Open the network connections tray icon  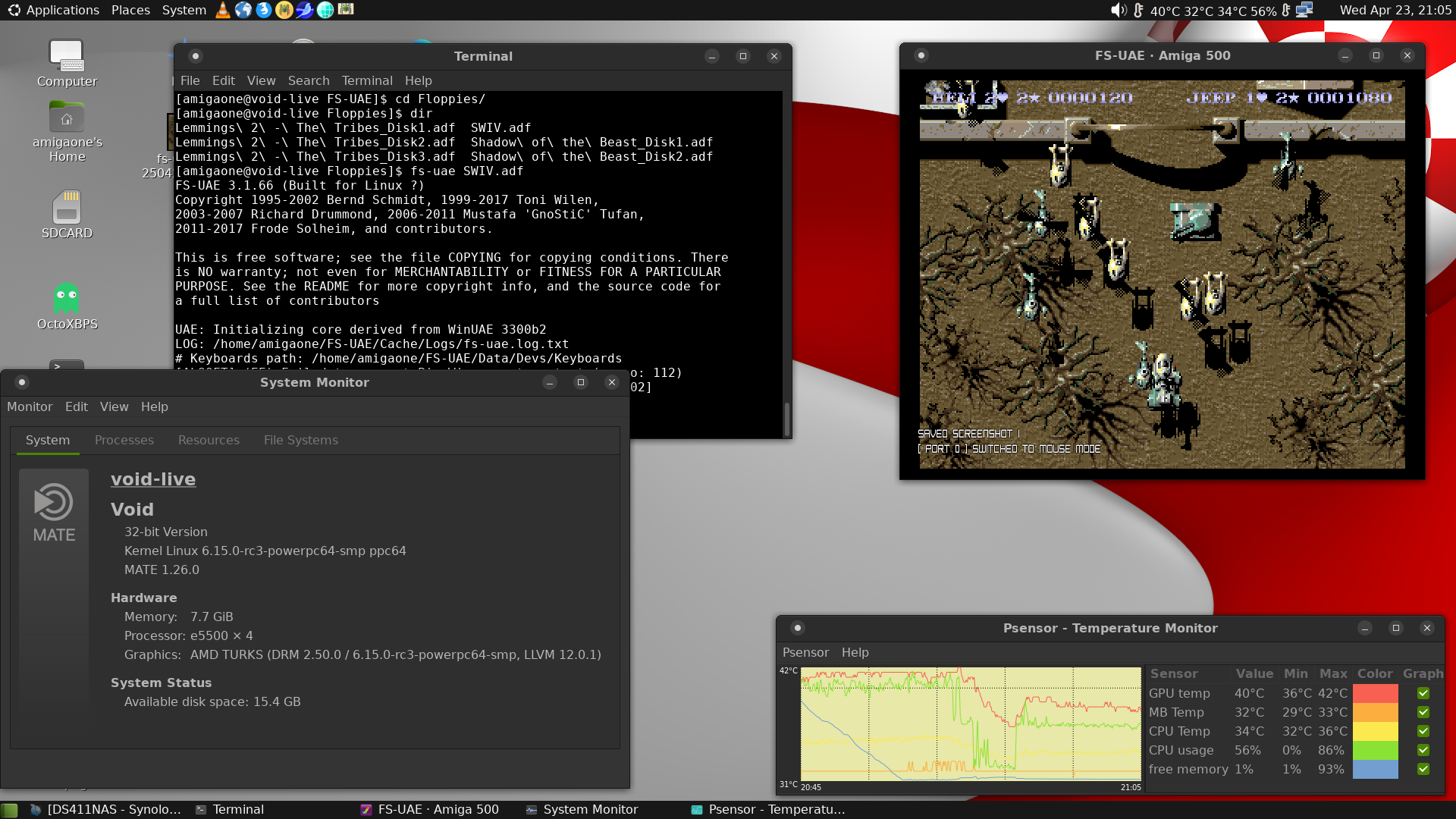[1304, 10]
